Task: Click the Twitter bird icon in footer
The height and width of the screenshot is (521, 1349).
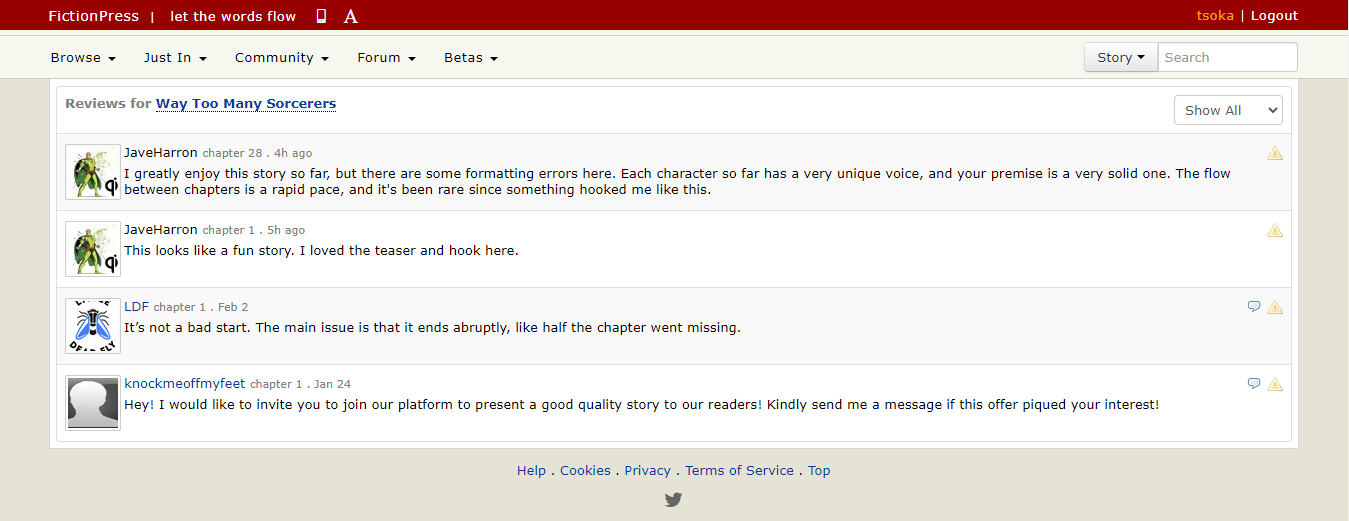Action: [x=673, y=500]
